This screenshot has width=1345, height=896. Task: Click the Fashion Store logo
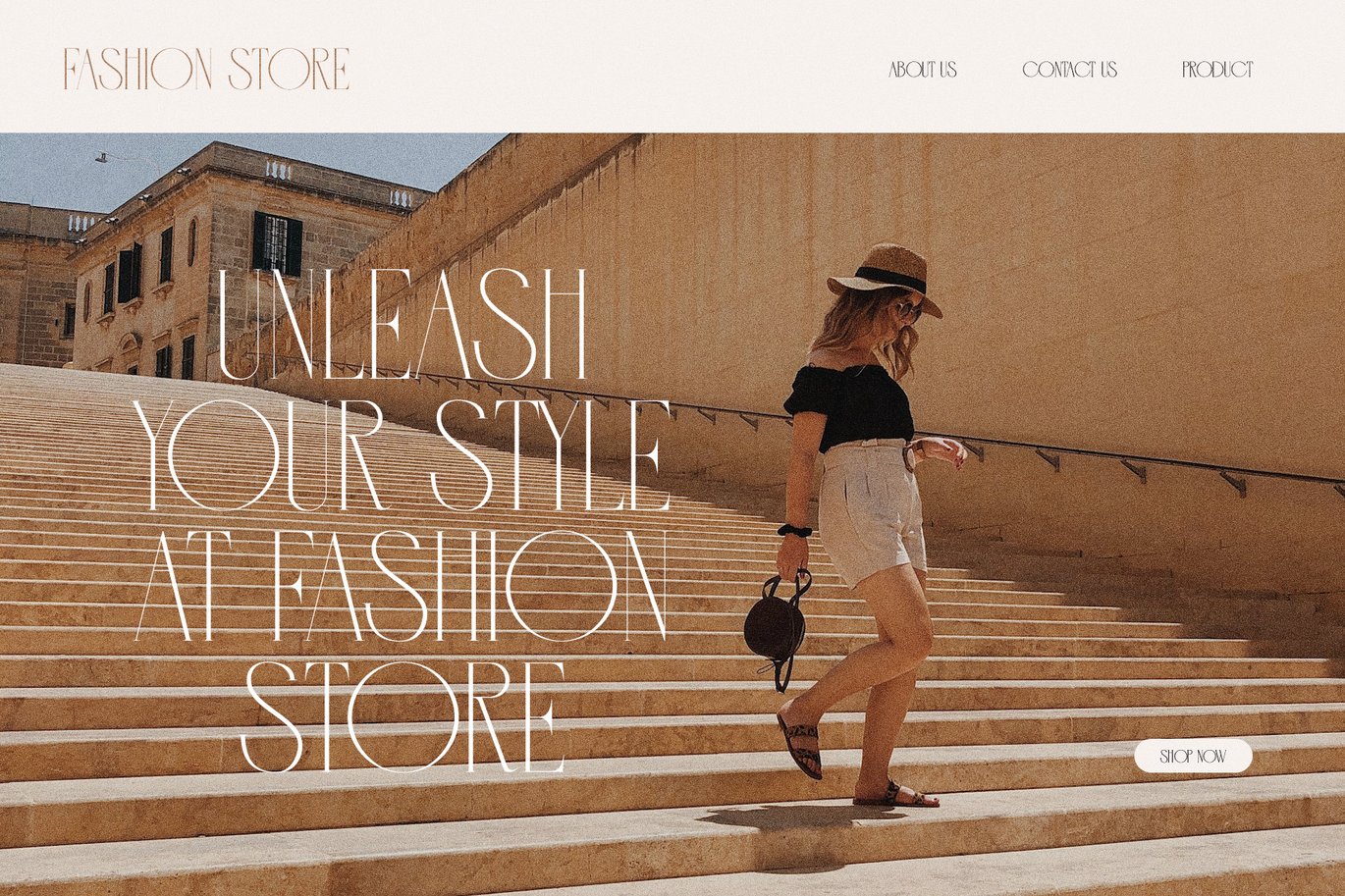(206, 69)
